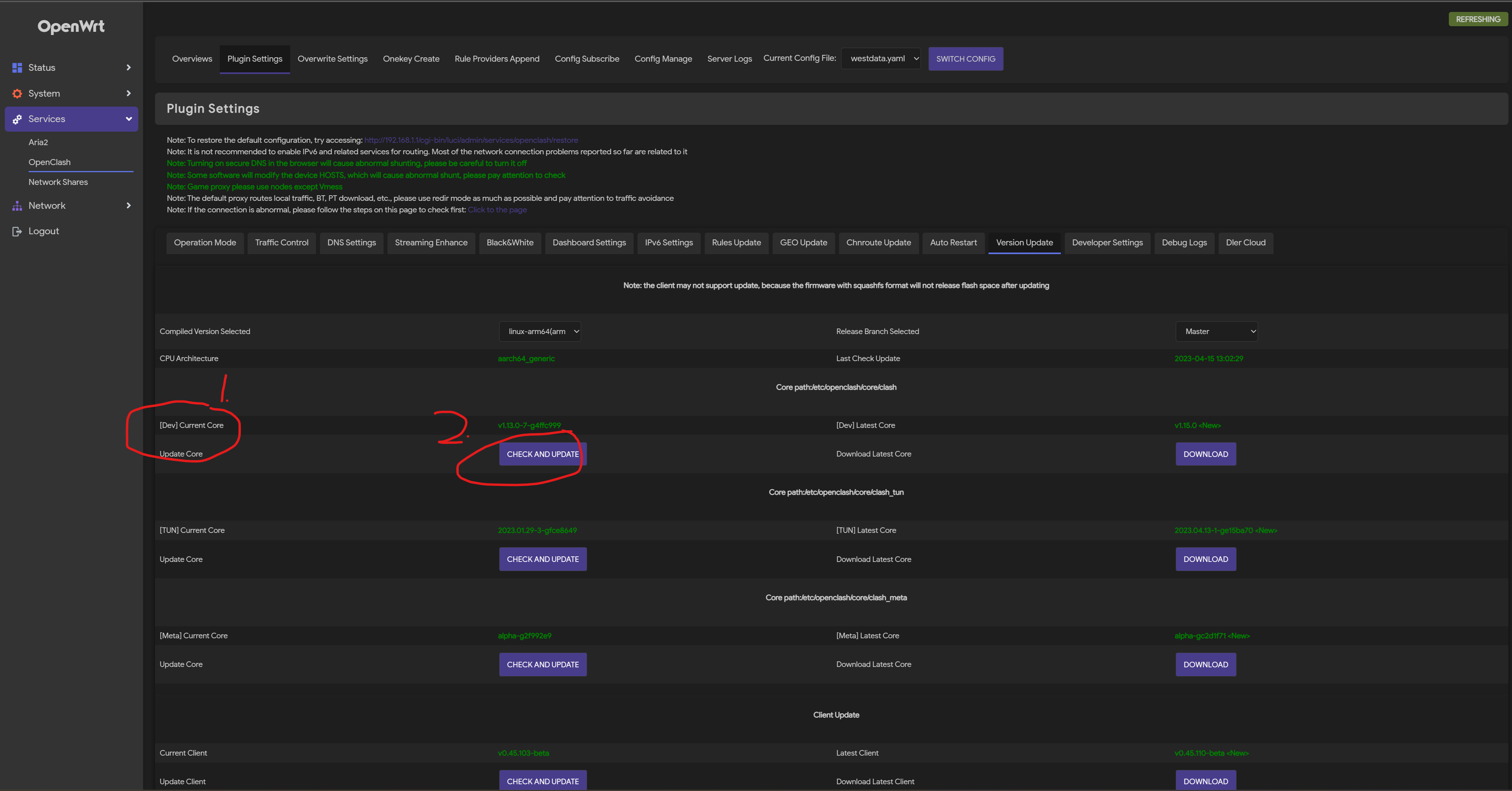Click DOWNLOAD for Latest Client
This screenshot has width=1512, height=791.
coord(1206,781)
